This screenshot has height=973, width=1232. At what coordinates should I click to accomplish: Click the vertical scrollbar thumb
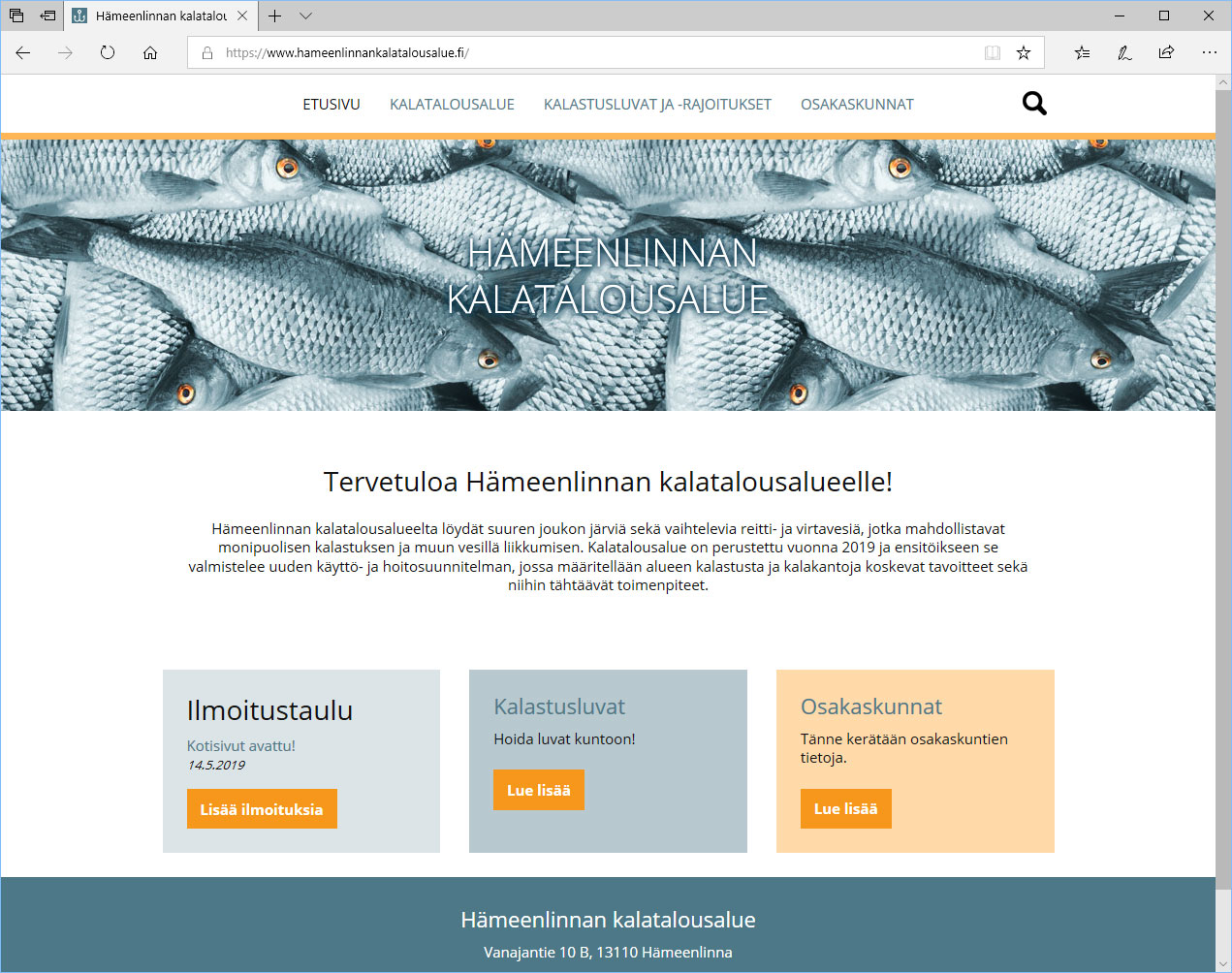[1223, 489]
